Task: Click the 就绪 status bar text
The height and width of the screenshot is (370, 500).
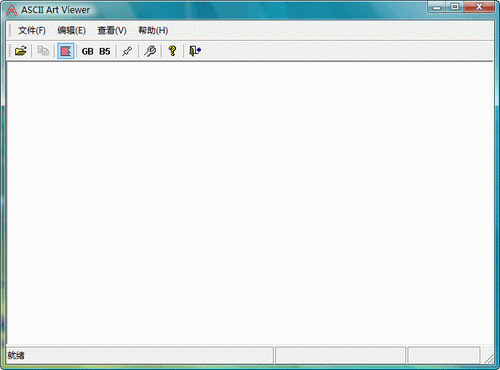Action: pyautogui.click(x=16, y=355)
